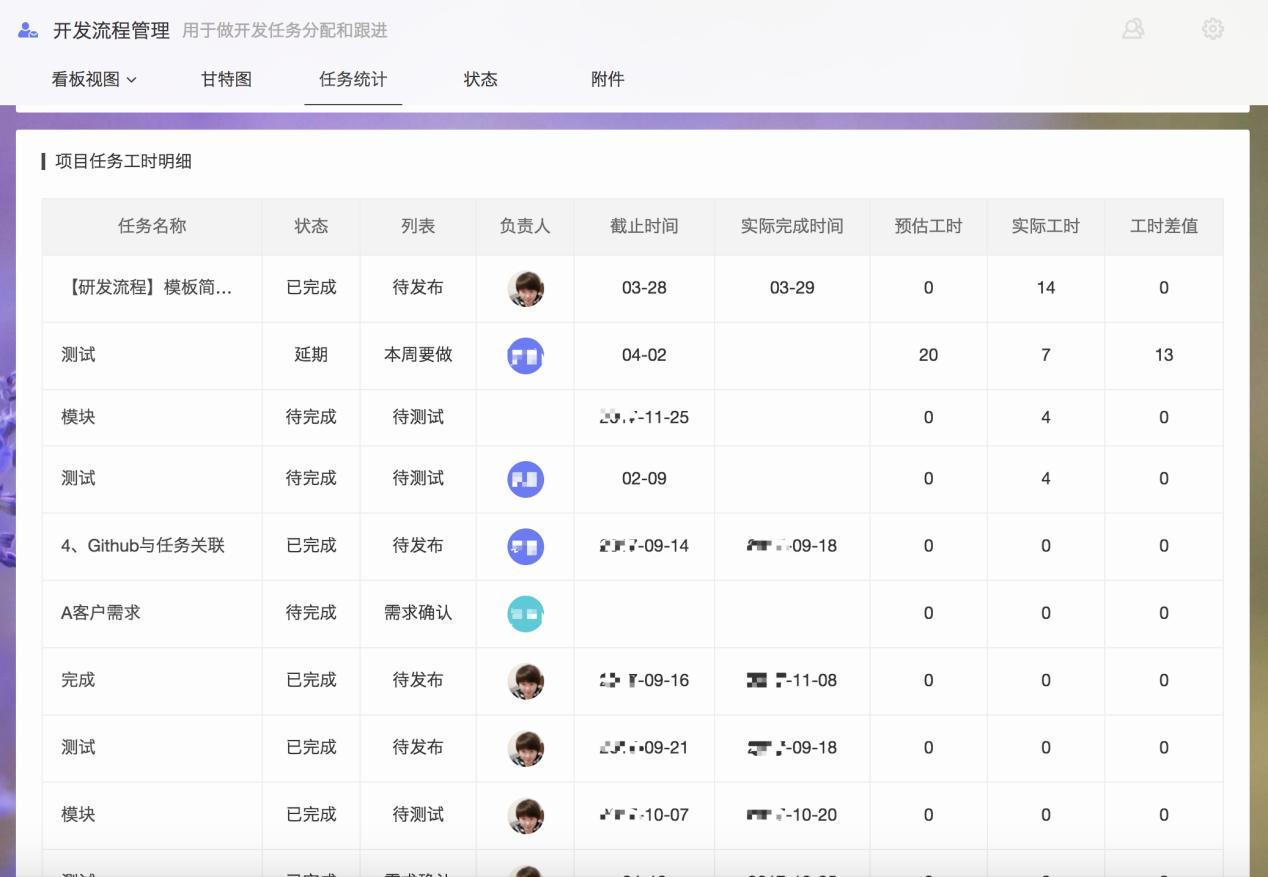Open the member management icon
Viewport: 1268px width, 877px height.
(x=1133, y=29)
